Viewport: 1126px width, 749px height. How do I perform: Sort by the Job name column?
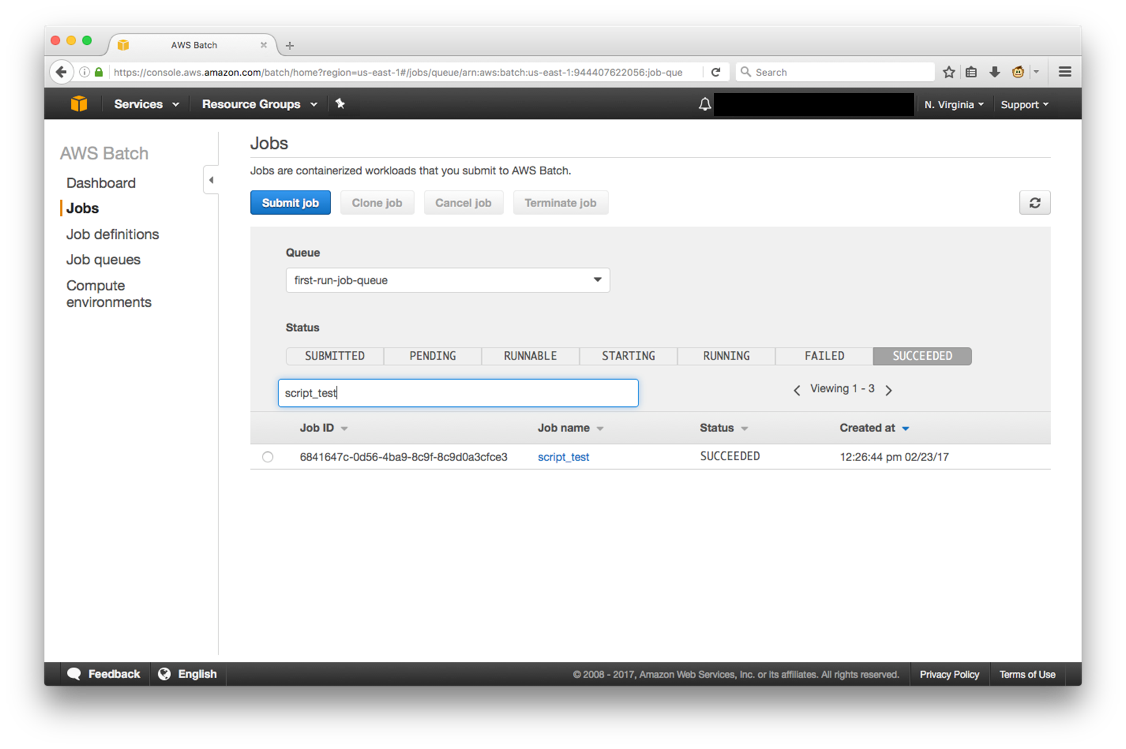click(570, 428)
